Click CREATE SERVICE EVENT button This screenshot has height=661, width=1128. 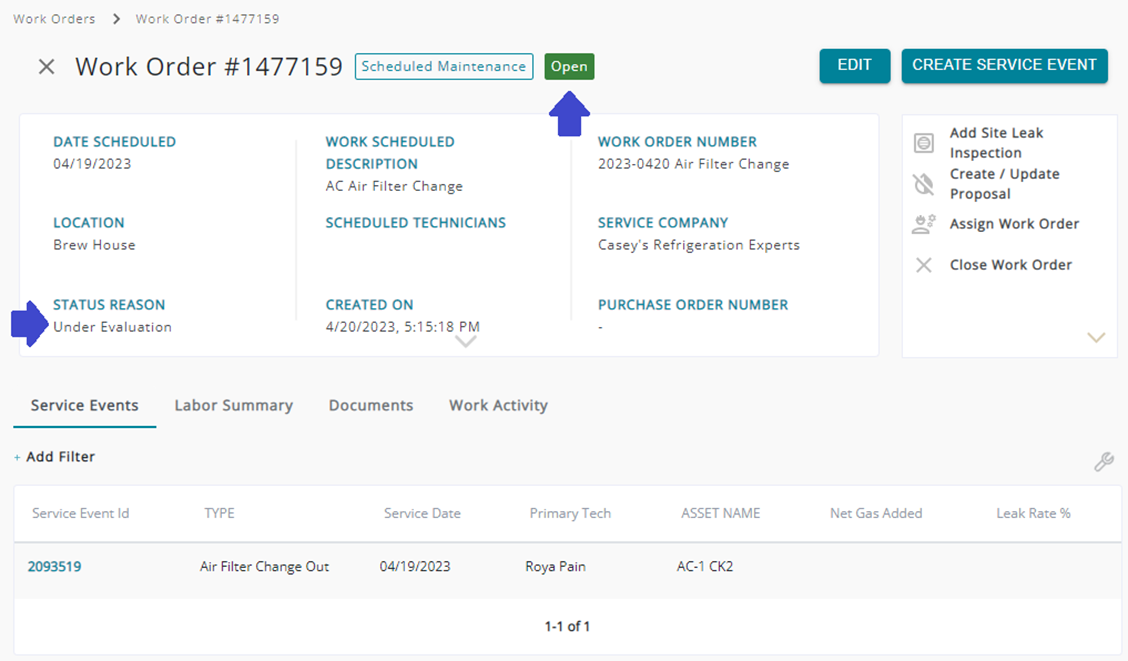click(x=1004, y=65)
